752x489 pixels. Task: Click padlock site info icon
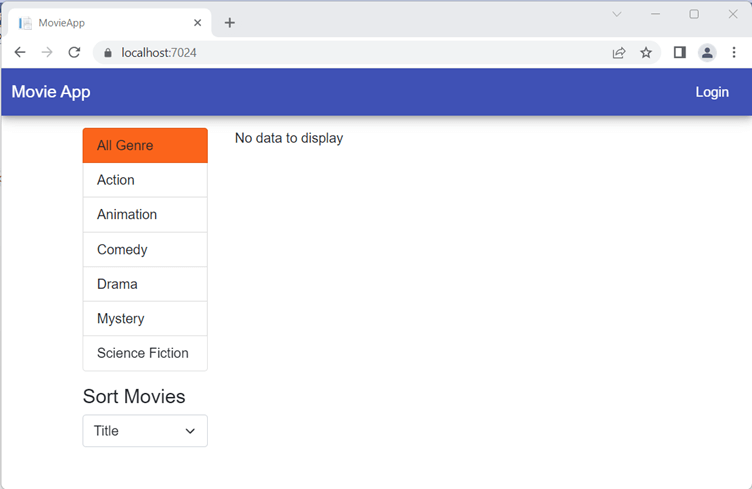coord(107,53)
